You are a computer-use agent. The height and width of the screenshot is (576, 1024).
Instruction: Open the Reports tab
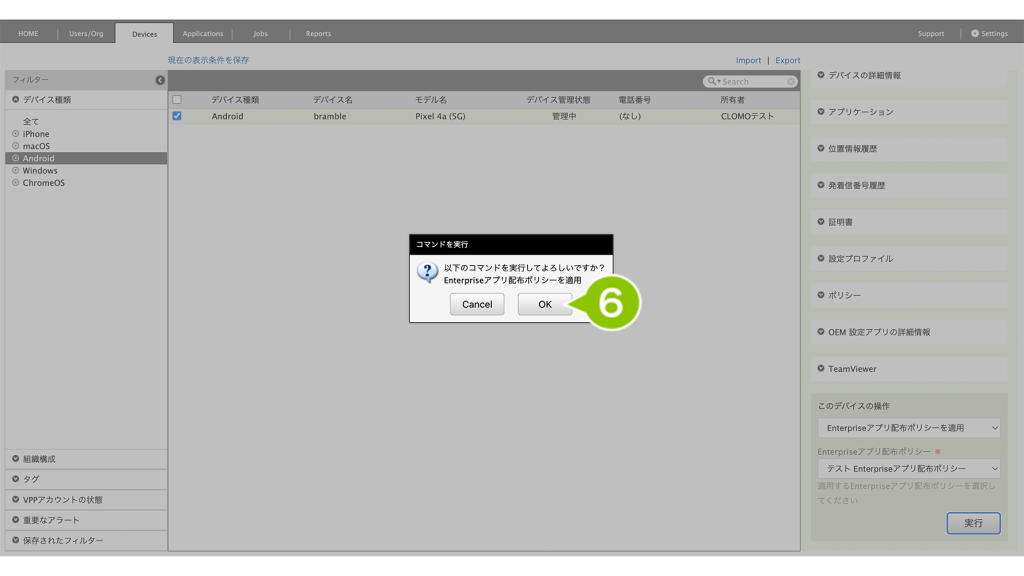(x=318, y=33)
